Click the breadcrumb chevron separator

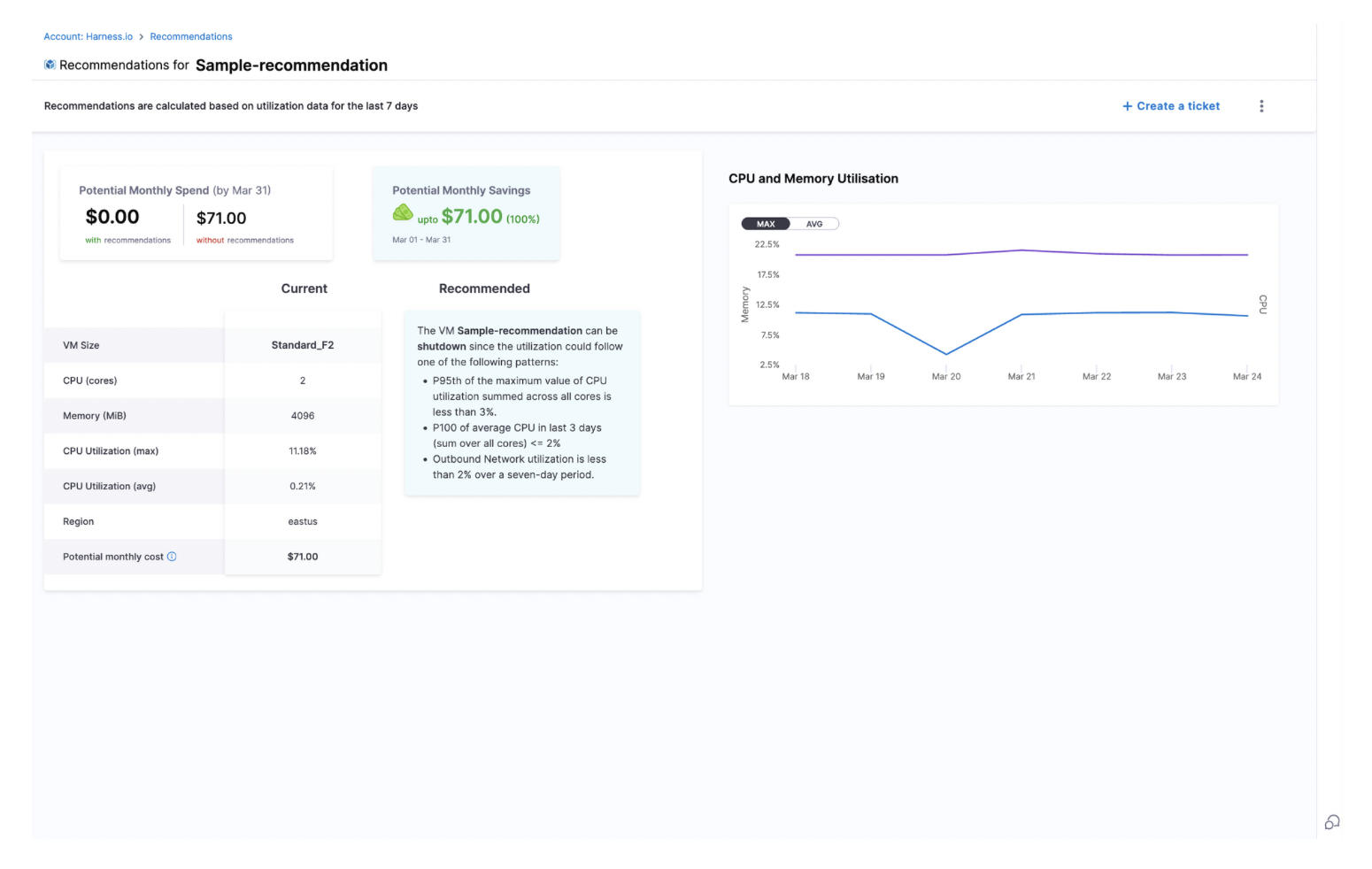click(142, 37)
